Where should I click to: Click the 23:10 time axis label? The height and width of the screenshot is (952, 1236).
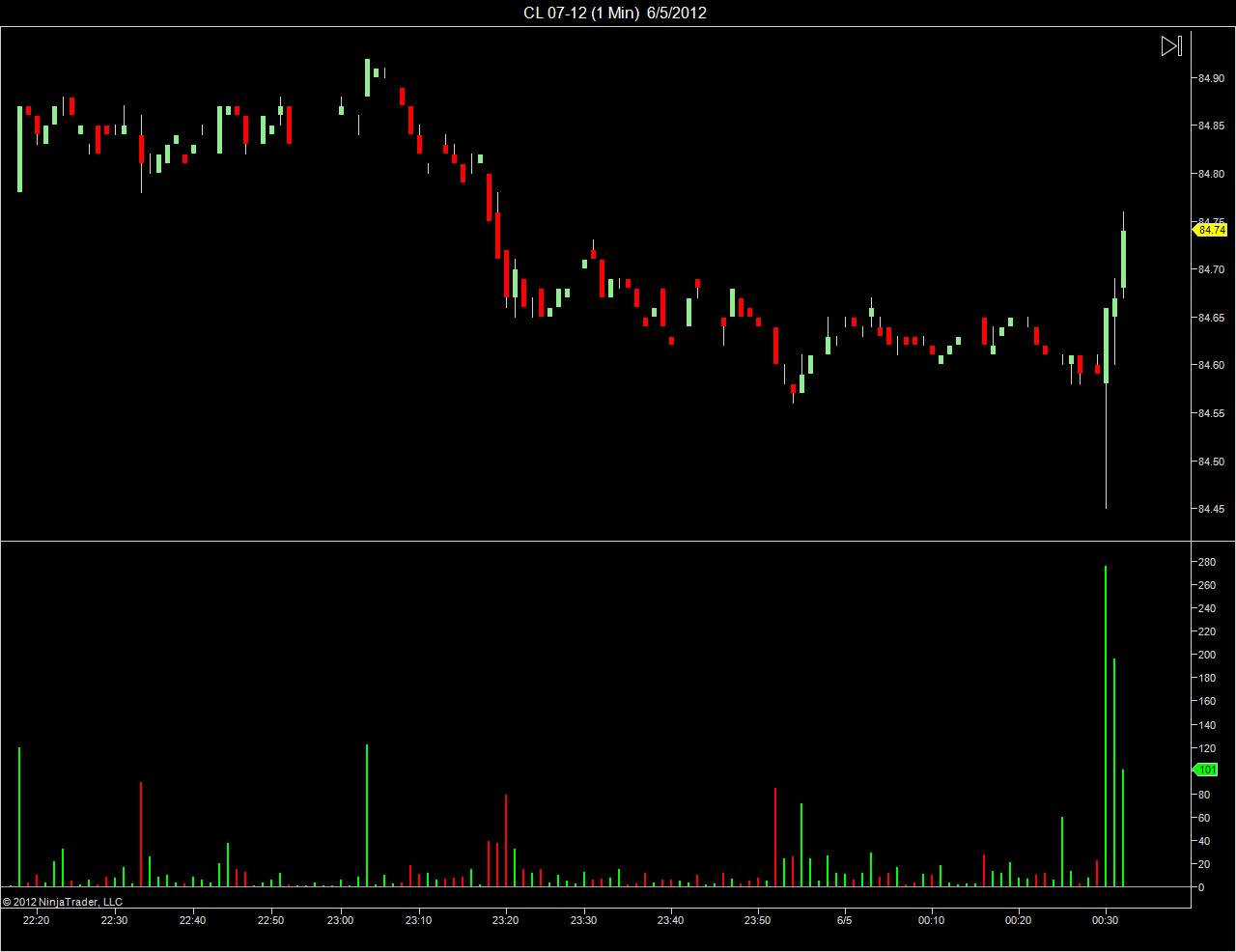(418, 920)
